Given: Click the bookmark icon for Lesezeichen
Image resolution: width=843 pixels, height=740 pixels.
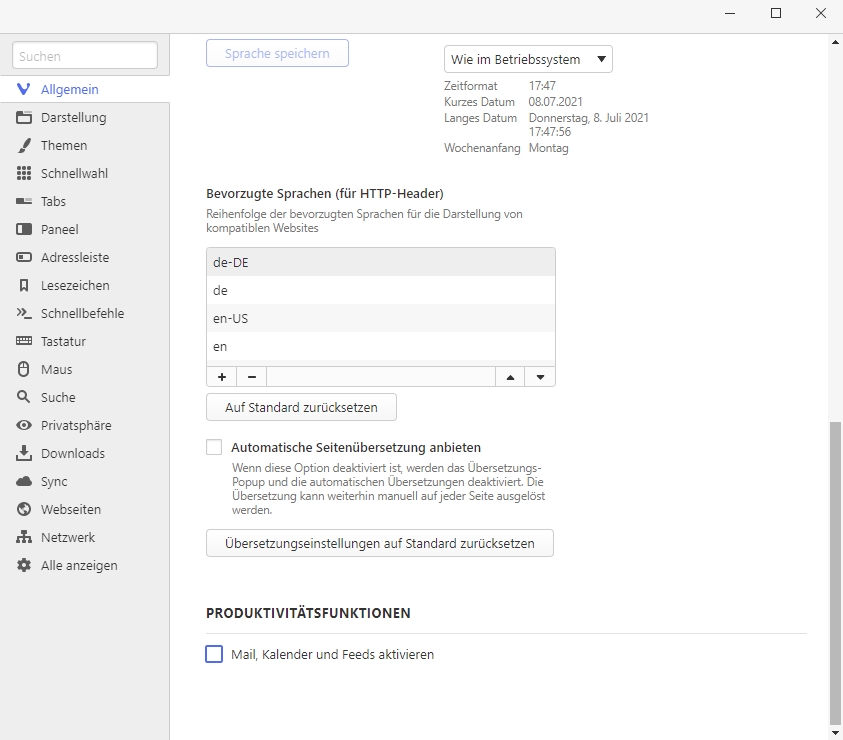Looking at the screenshot, I should [x=24, y=285].
